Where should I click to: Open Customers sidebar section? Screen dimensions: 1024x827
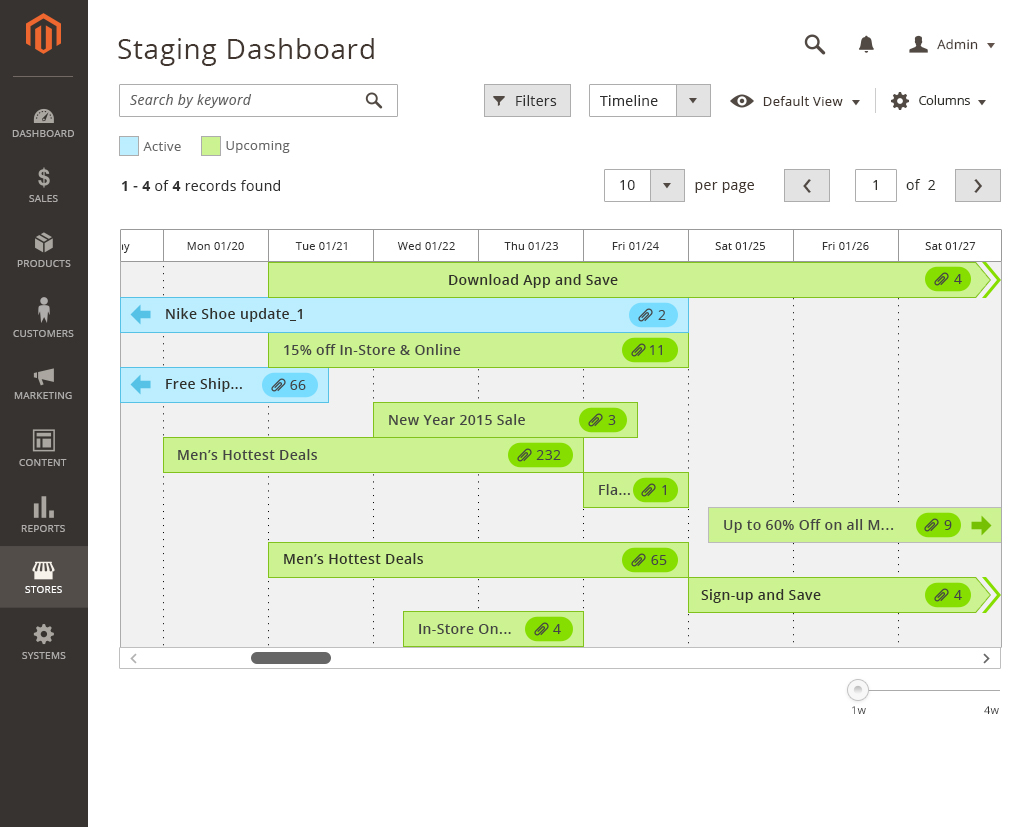pos(43,318)
